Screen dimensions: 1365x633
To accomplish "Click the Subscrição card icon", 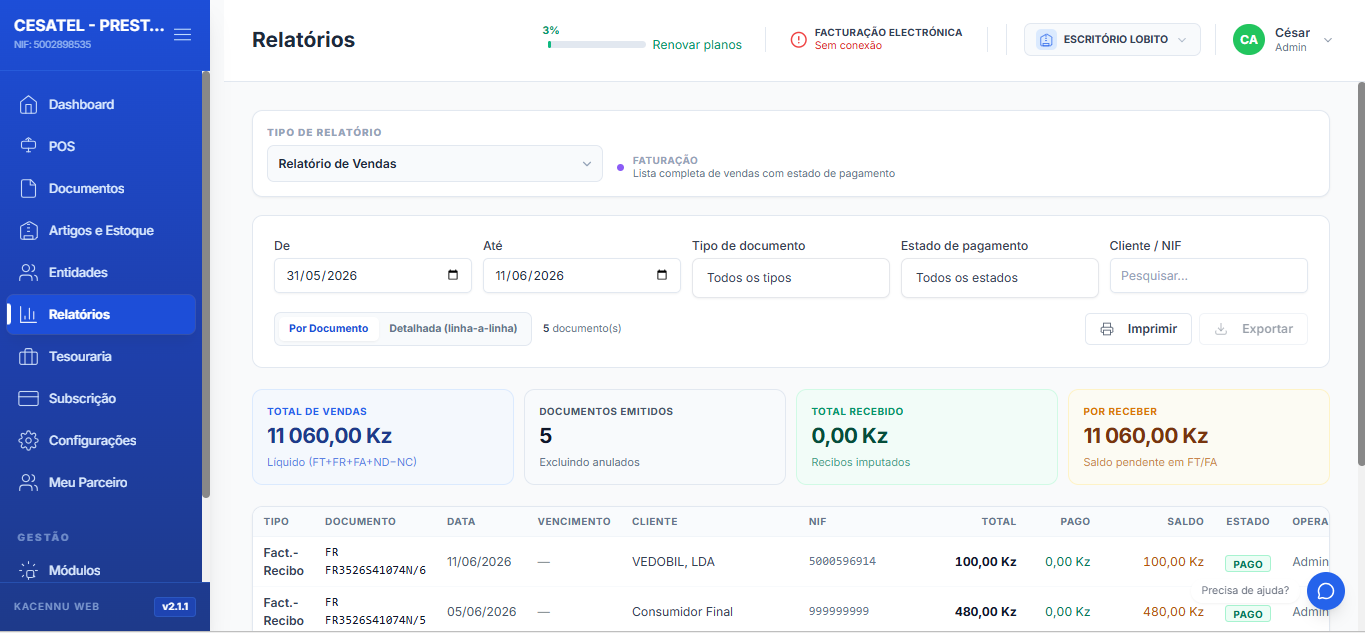I will (x=28, y=398).
